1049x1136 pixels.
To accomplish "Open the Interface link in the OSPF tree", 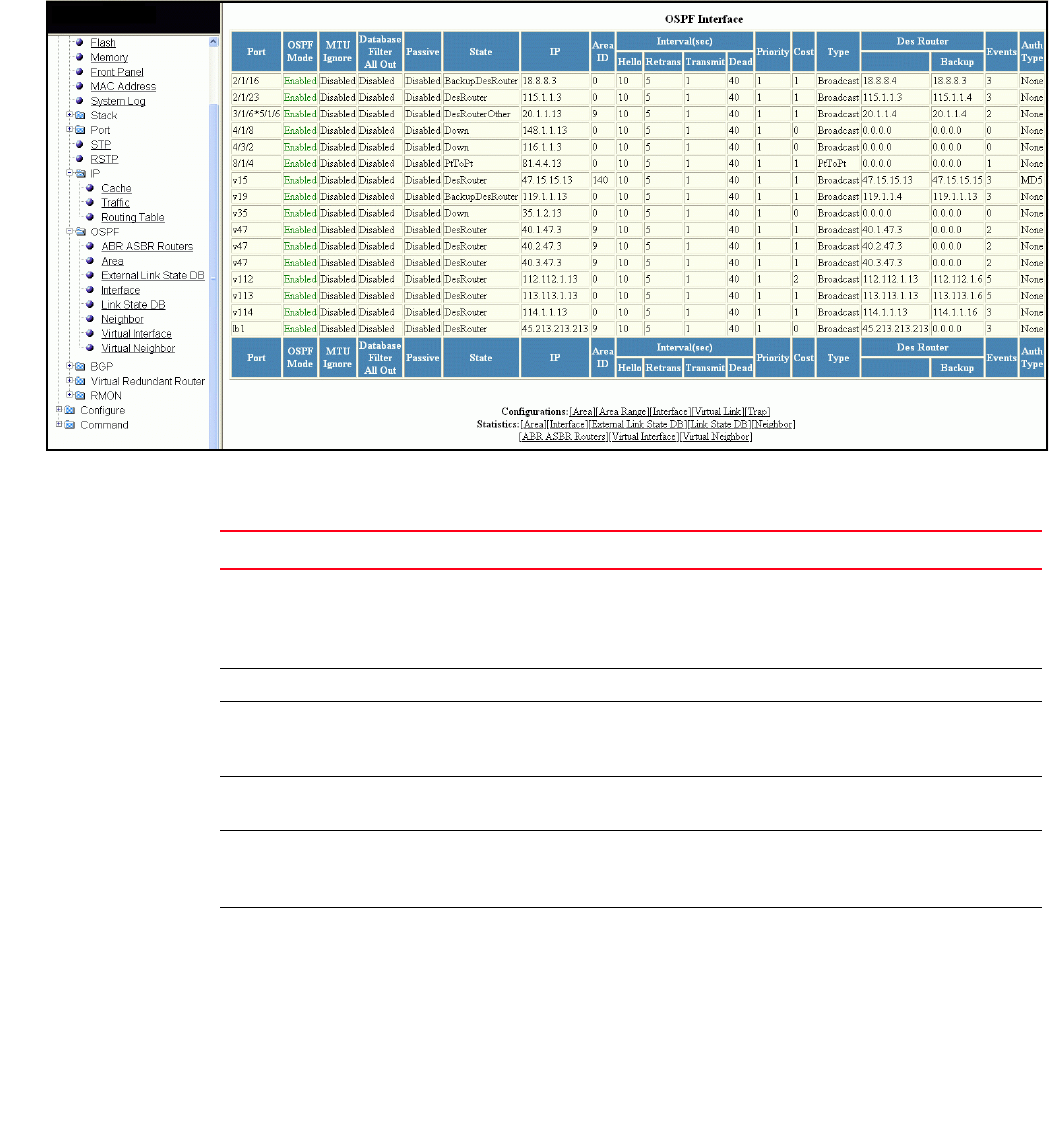I will (120, 290).
